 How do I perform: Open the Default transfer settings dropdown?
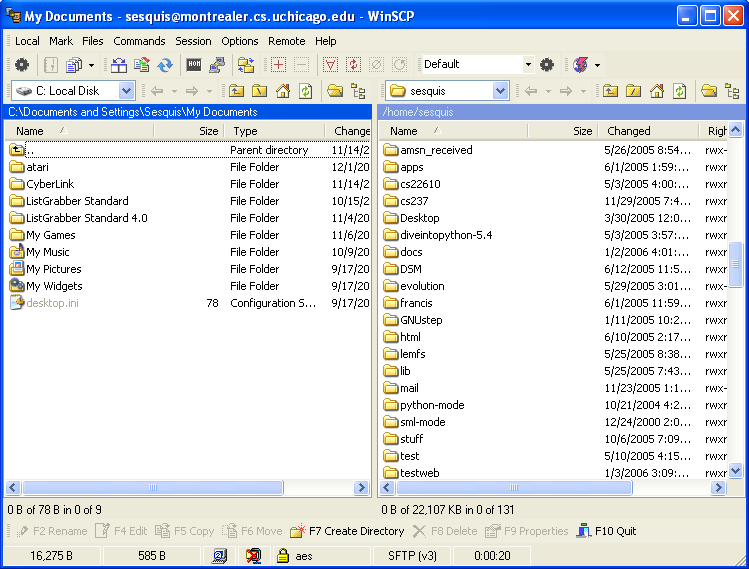[x=528, y=65]
